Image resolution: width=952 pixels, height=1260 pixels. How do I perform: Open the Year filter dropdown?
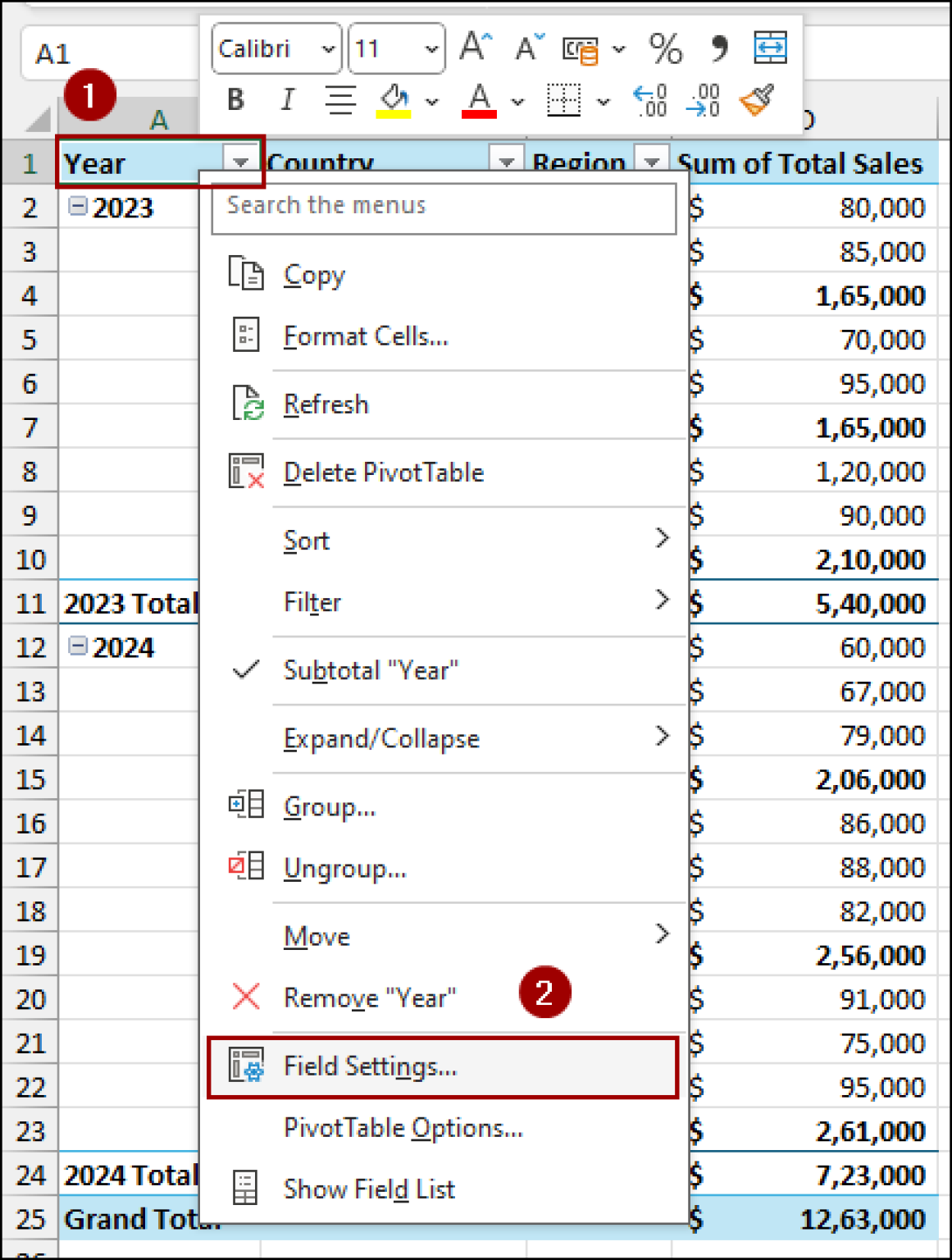[x=240, y=162]
